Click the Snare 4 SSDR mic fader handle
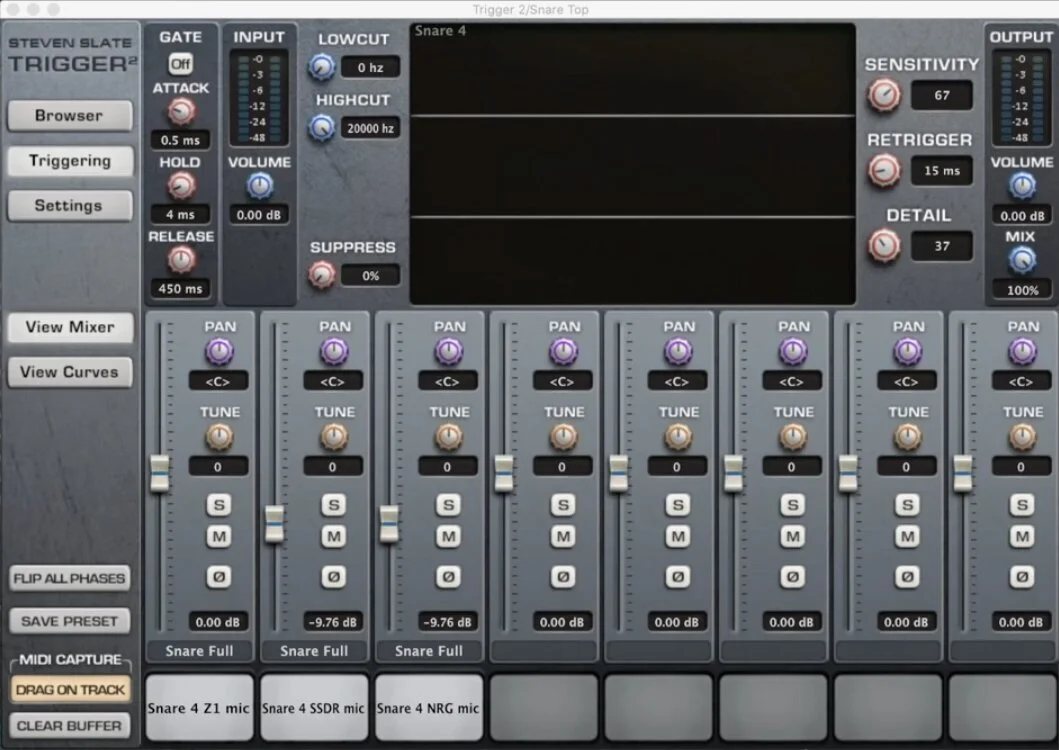 274,524
